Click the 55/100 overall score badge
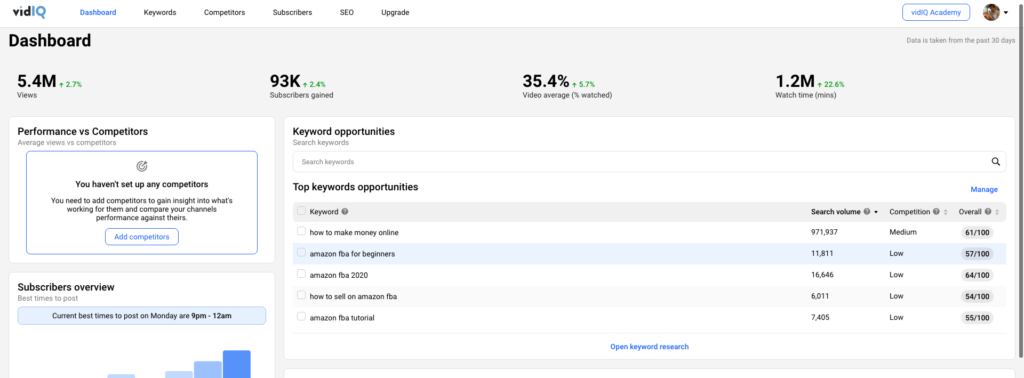Image resolution: width=1024 pixels, height=378 pixels. pos(977,317)
